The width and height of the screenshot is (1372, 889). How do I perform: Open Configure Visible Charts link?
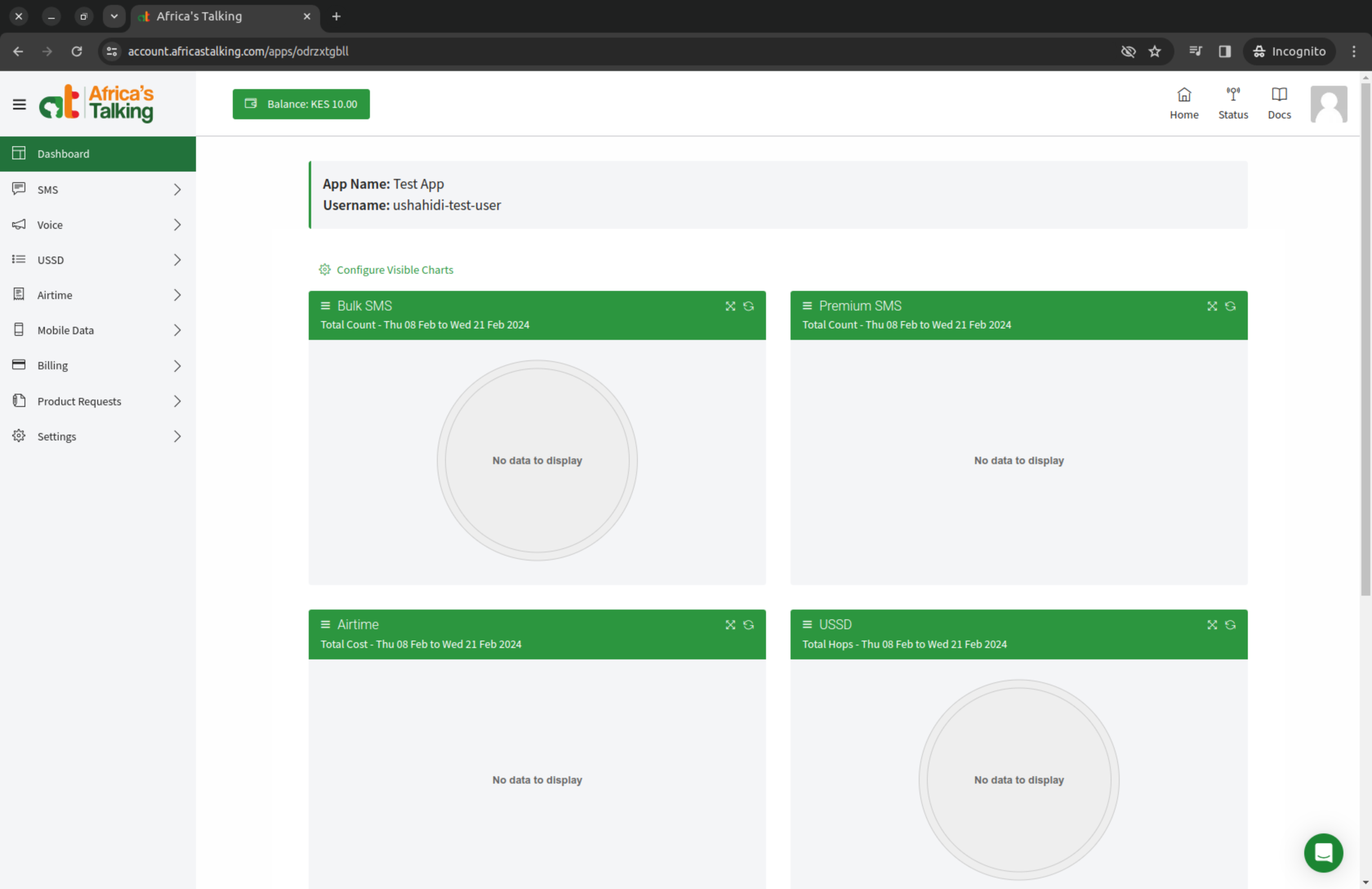click(394, 270)
